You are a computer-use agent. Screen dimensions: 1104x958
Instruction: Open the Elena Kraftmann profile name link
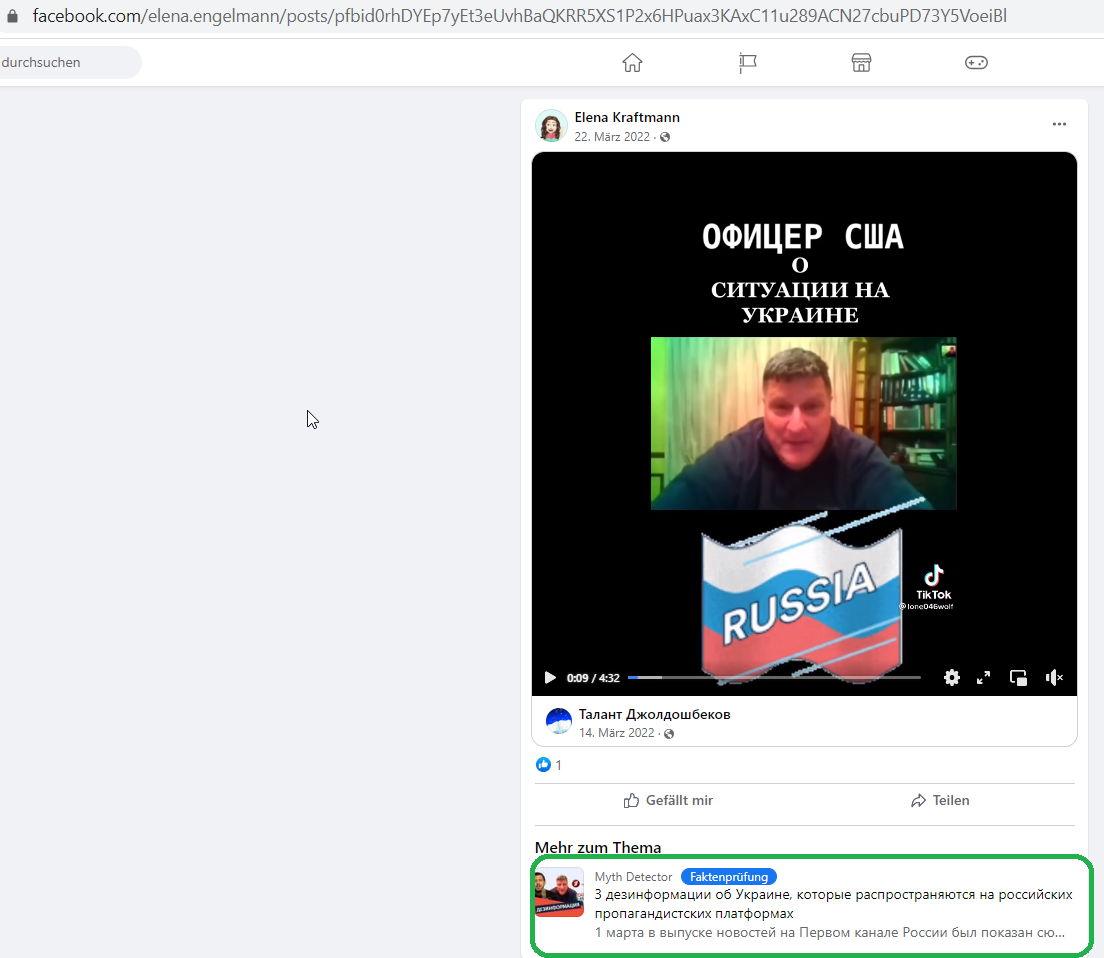click(627, 118)
